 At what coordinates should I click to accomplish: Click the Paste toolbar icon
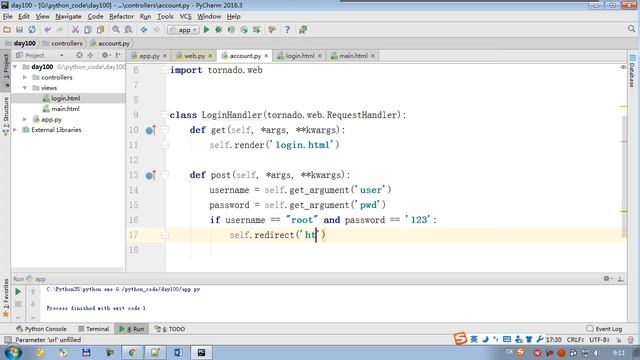click(100, 30)
